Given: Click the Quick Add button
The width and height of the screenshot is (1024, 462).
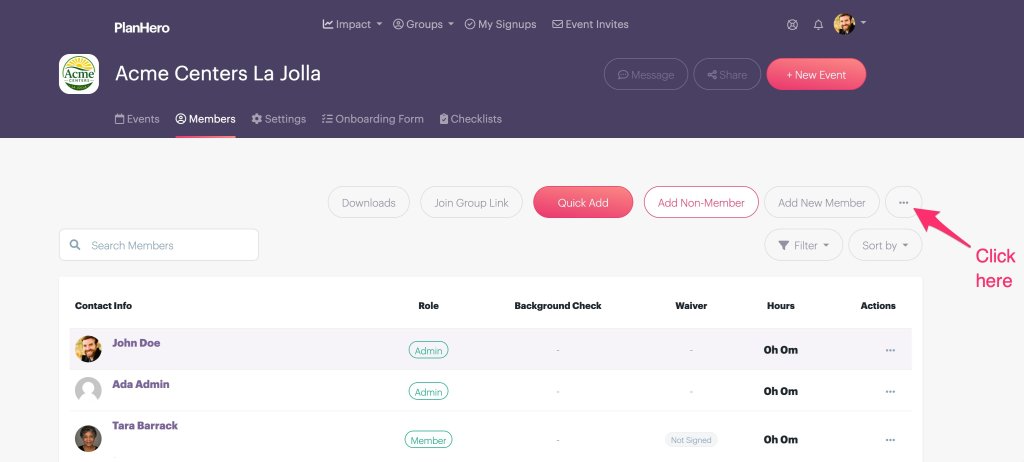Looking at the screenshot, I should (x=583, y=203).
